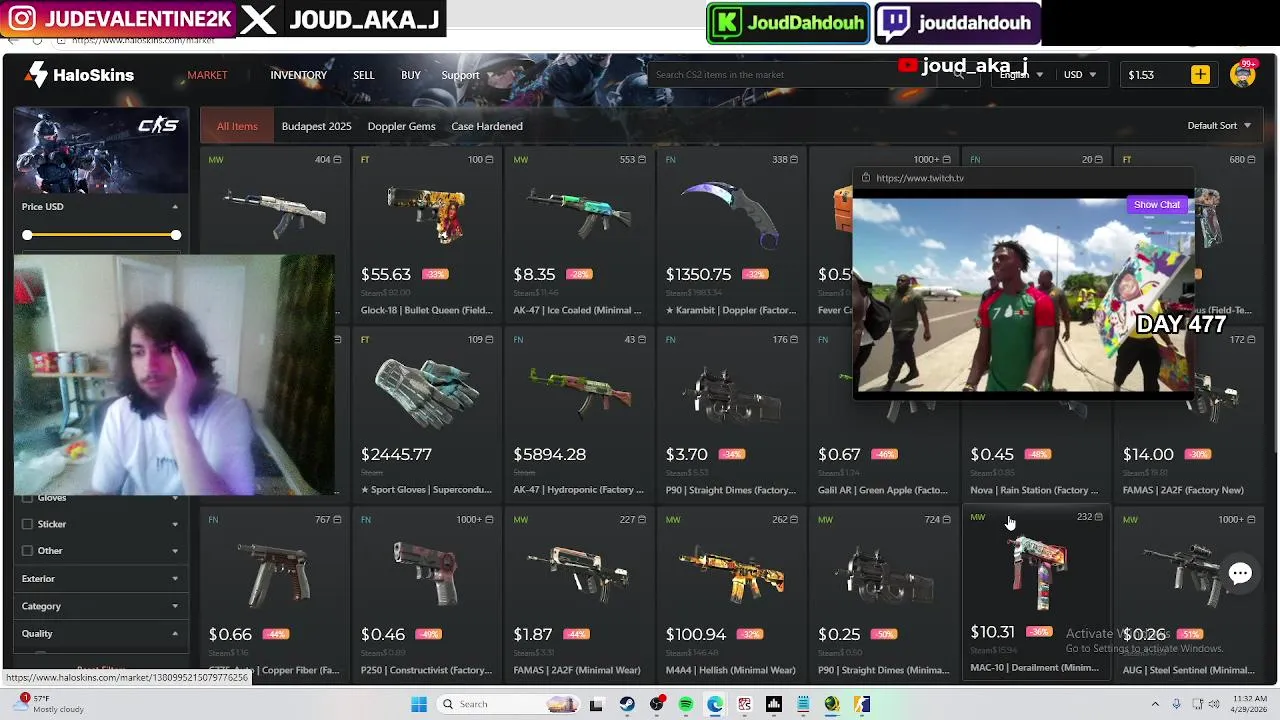The image size is (1280, 720).
Task: Click the discount badge next to $1350.75
Action: 755,274
